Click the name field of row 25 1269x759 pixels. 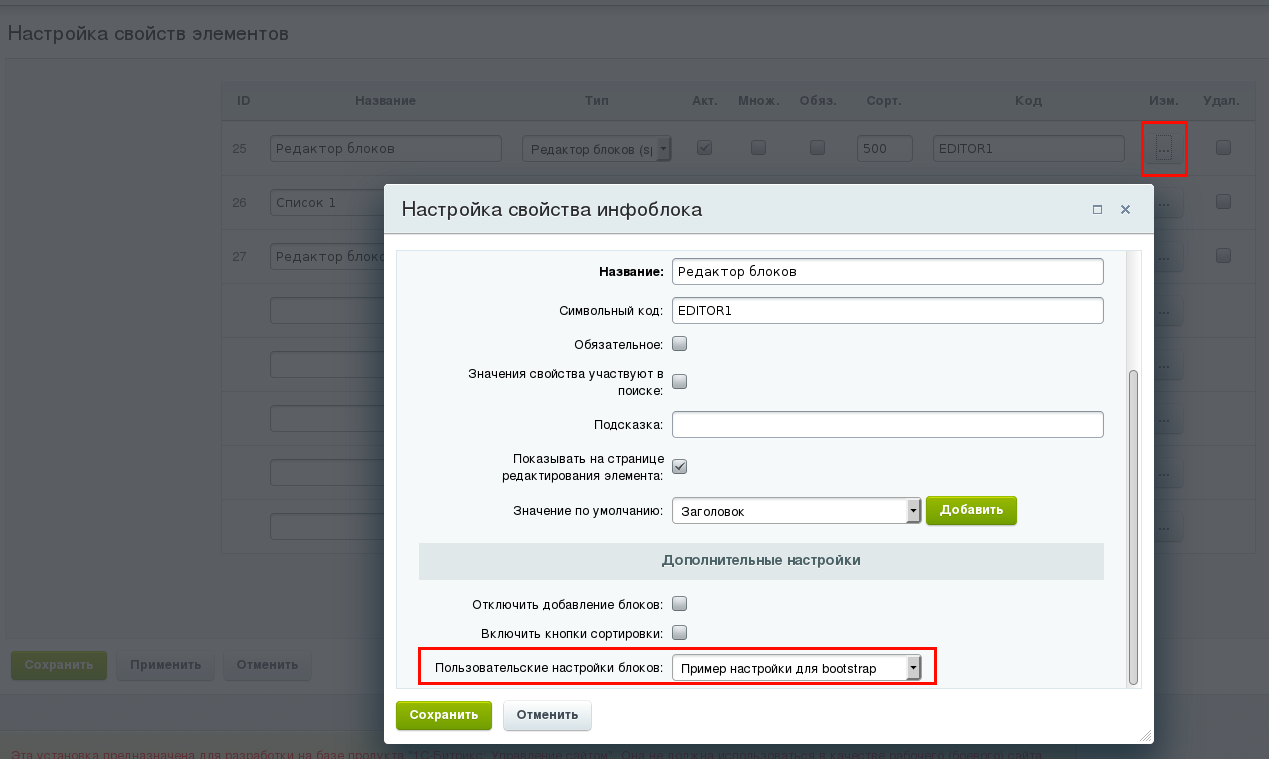tap(385, 148)
